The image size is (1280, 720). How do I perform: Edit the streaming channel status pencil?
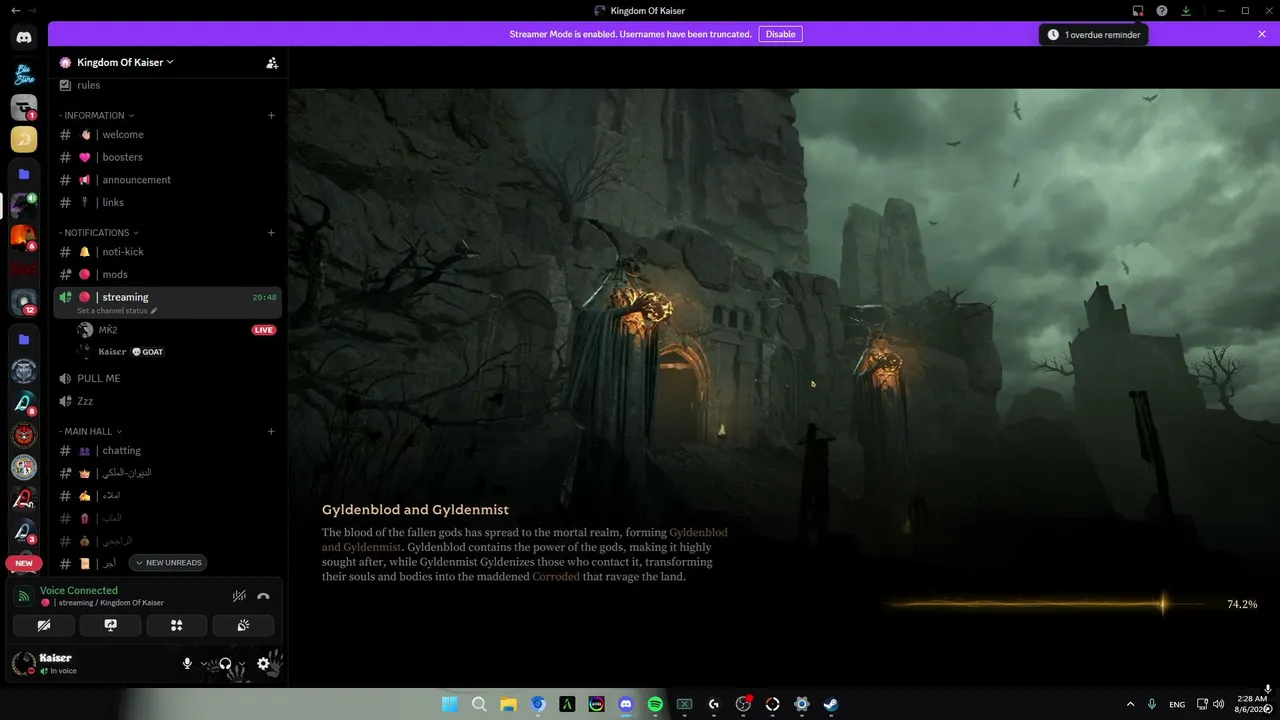pos(153,311)
